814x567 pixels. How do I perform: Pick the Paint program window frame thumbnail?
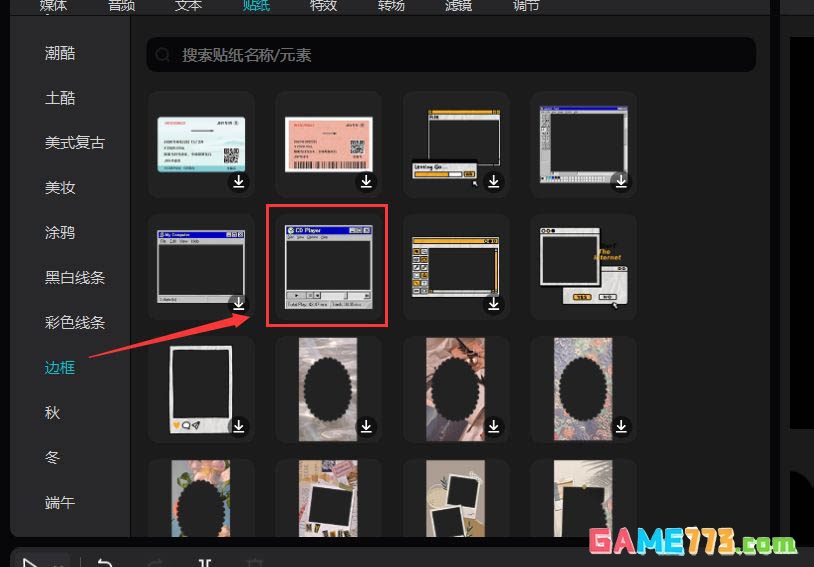point(584,144)
